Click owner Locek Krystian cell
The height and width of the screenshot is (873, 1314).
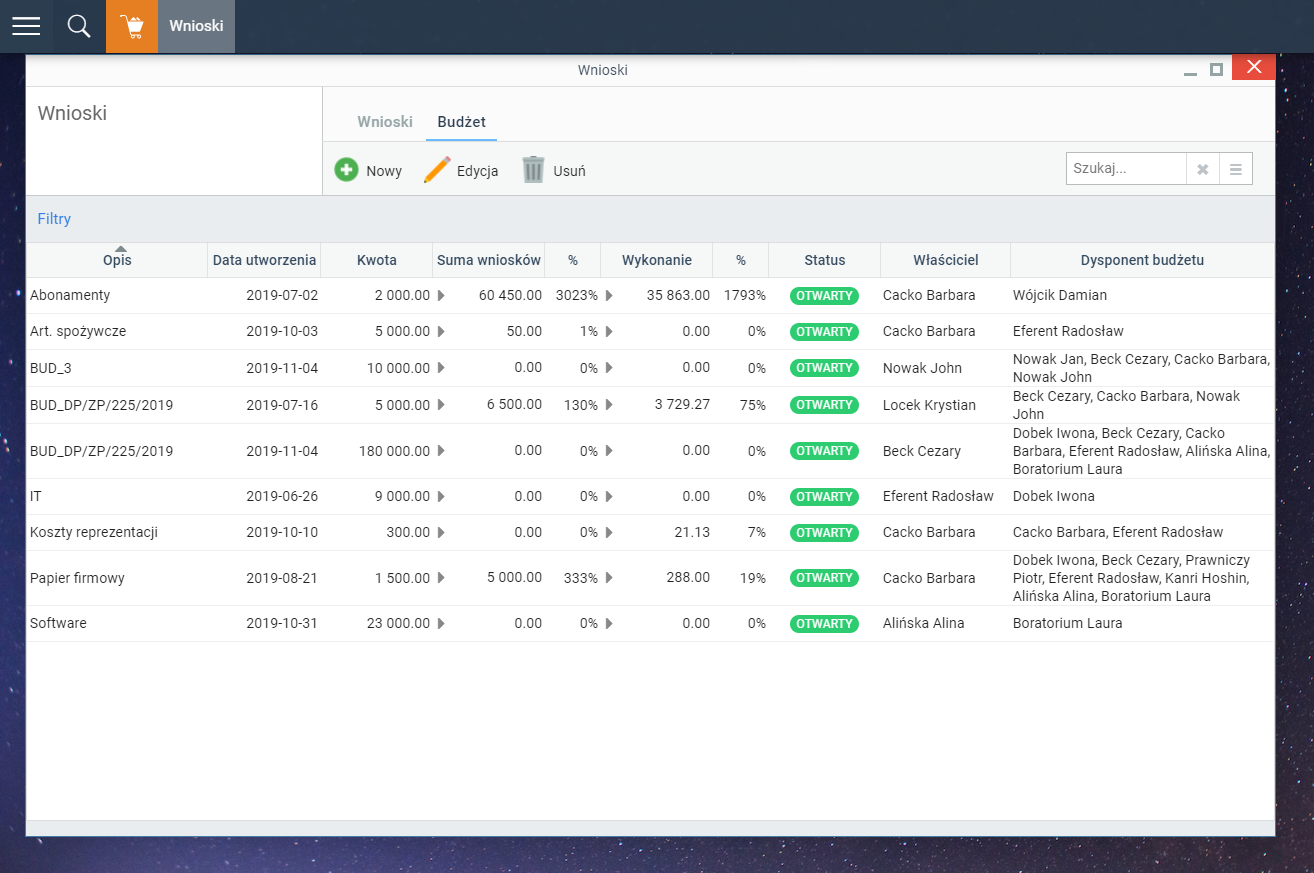[x=929, y=405]
